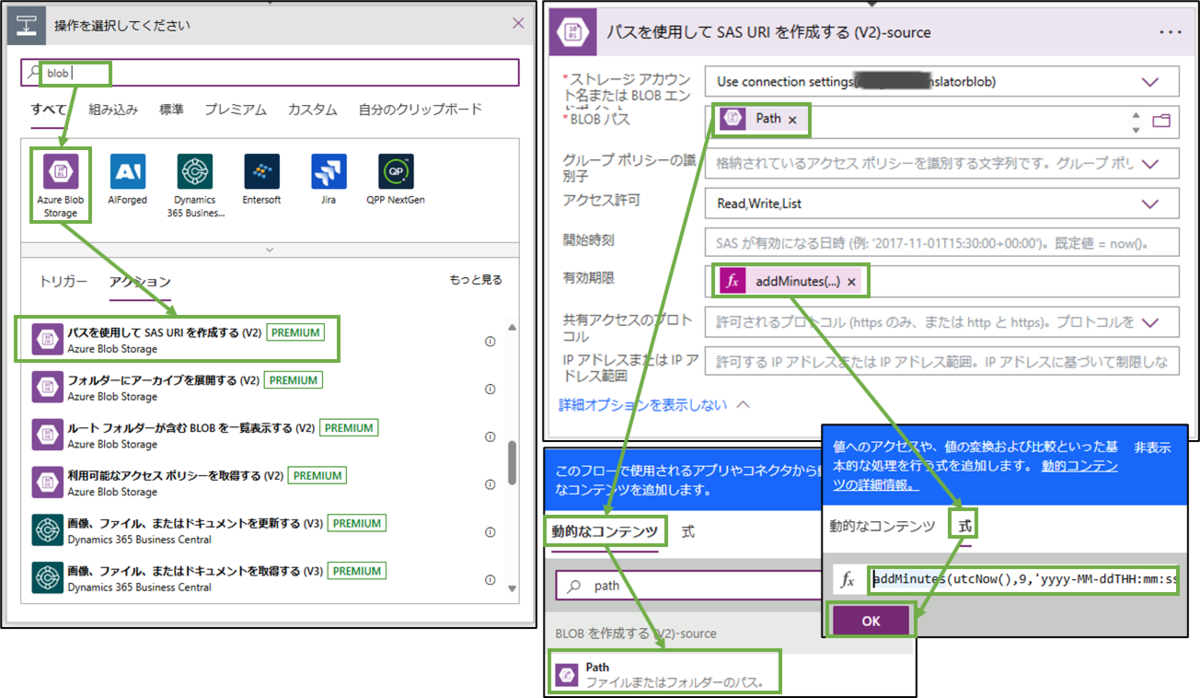Select 動的なコンテンツ tab in expression popup
The image size is (1200, 698).
coord(882,526)
